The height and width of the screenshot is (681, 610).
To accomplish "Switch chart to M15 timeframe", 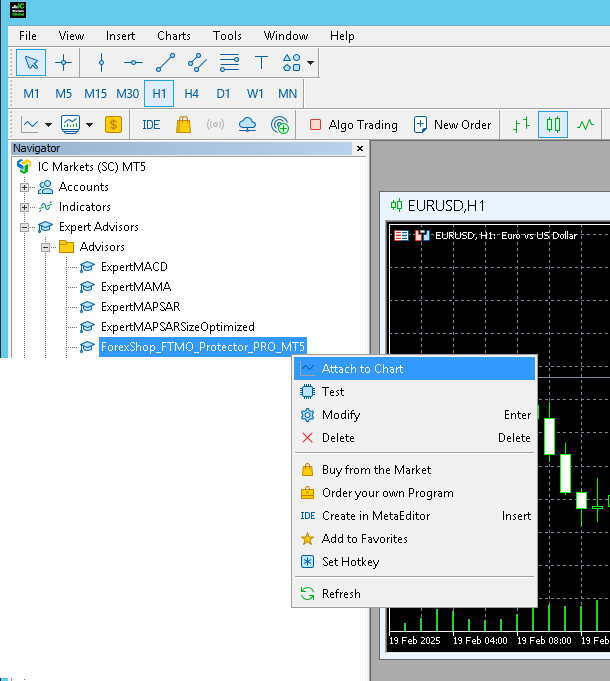I will 96,93.
